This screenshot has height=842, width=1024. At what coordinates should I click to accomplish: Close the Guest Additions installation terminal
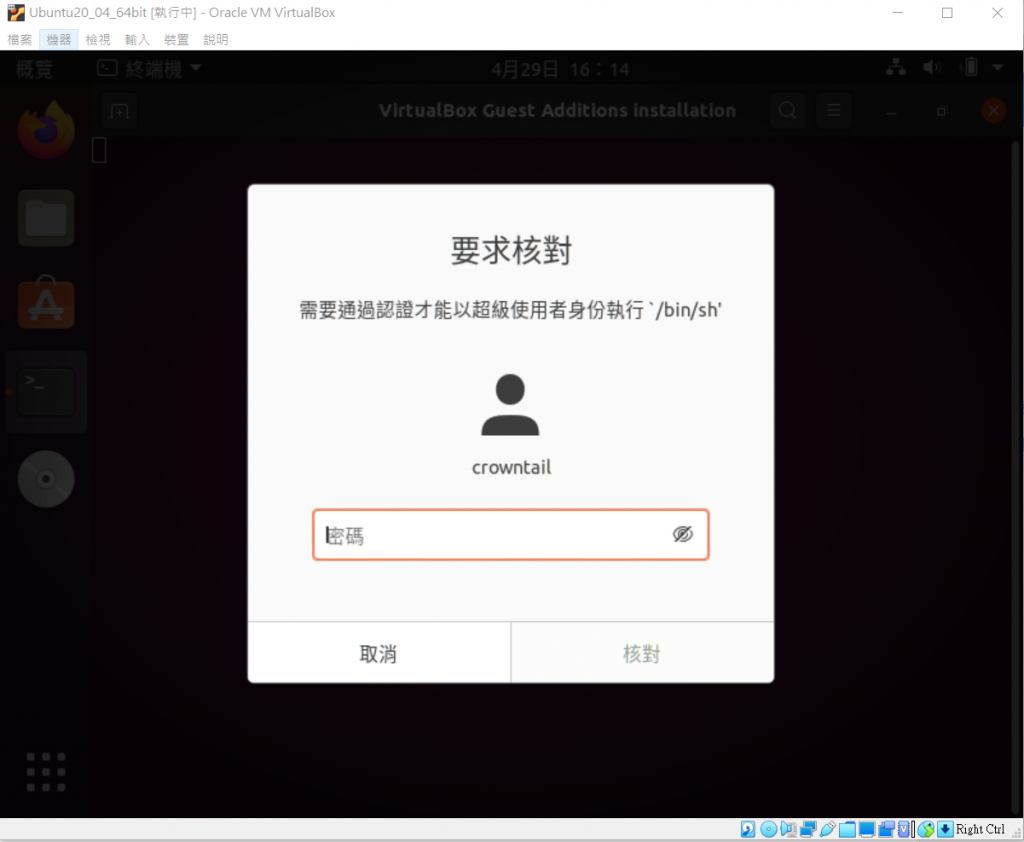click(x=993, y=110)
